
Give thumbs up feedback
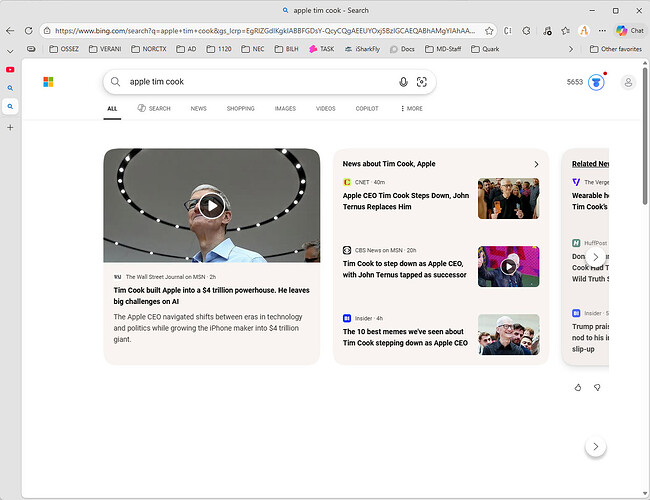578,388
